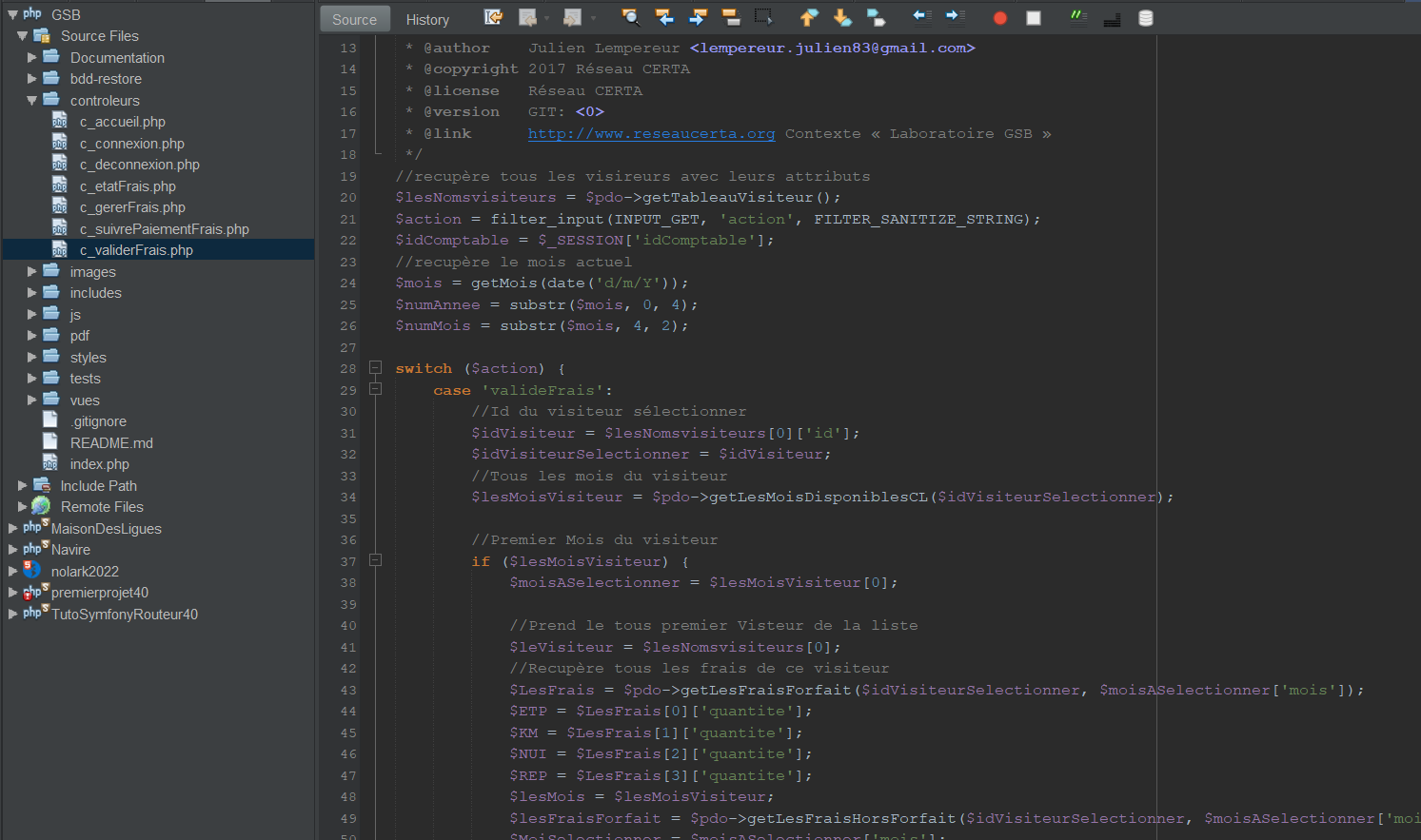Place cursor on the switch ($action) line
The image size is (1421, 840).
pyautogui.click(x=481, y=368)
